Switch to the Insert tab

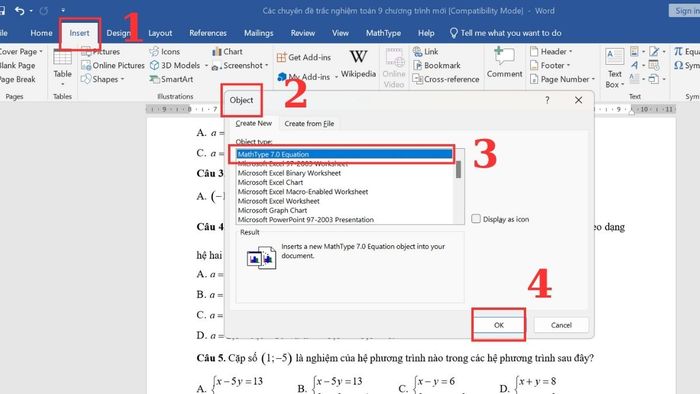pyautogui.click(x=79, y=33)
